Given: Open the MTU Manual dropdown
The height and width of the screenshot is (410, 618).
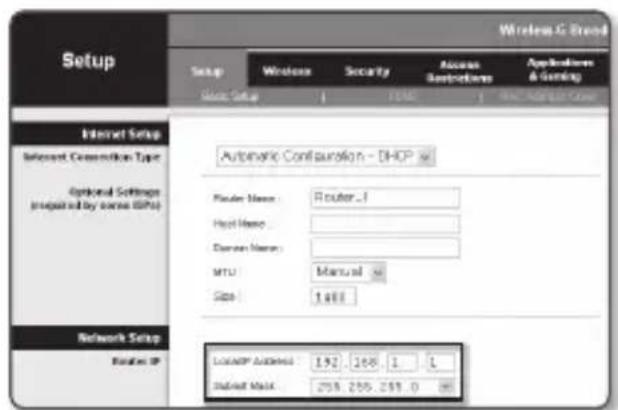Looking at the screenshot, I should pos(348,272).
